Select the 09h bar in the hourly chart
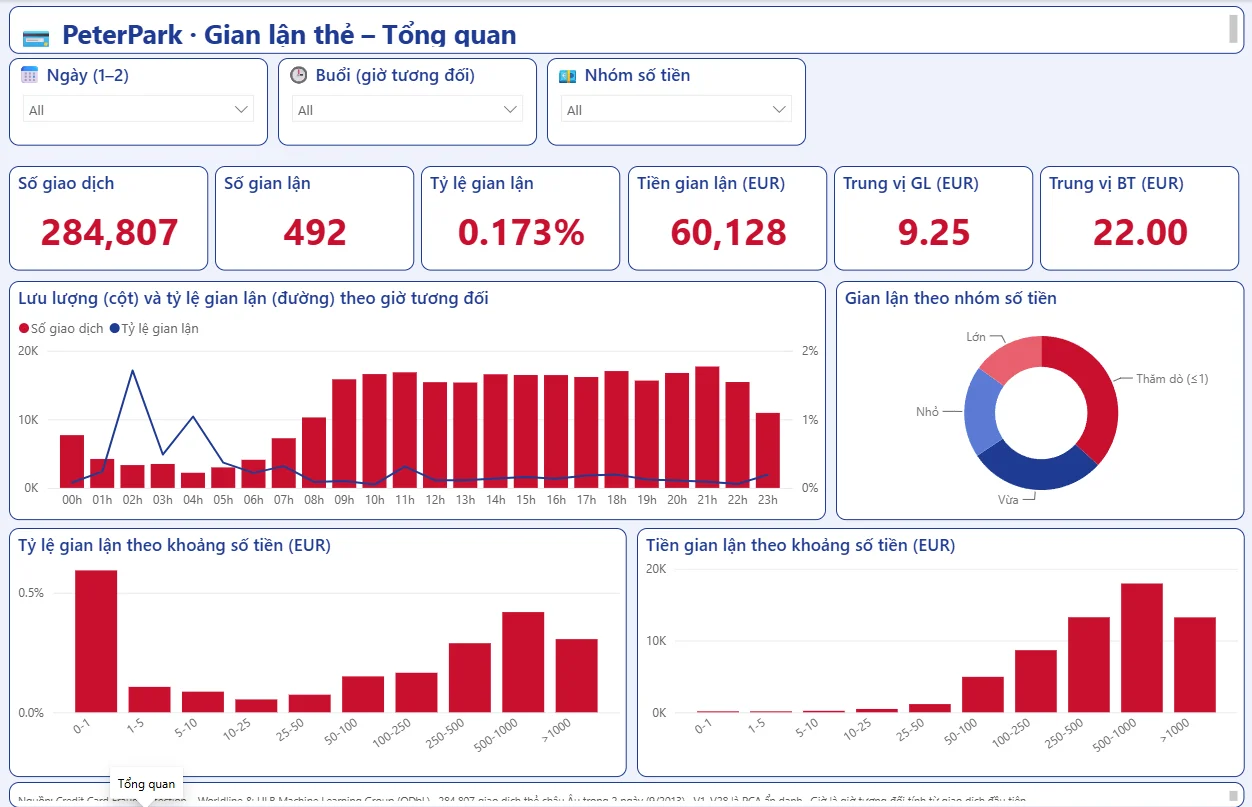The image size is (1252, 807). (x=344, y=434)
